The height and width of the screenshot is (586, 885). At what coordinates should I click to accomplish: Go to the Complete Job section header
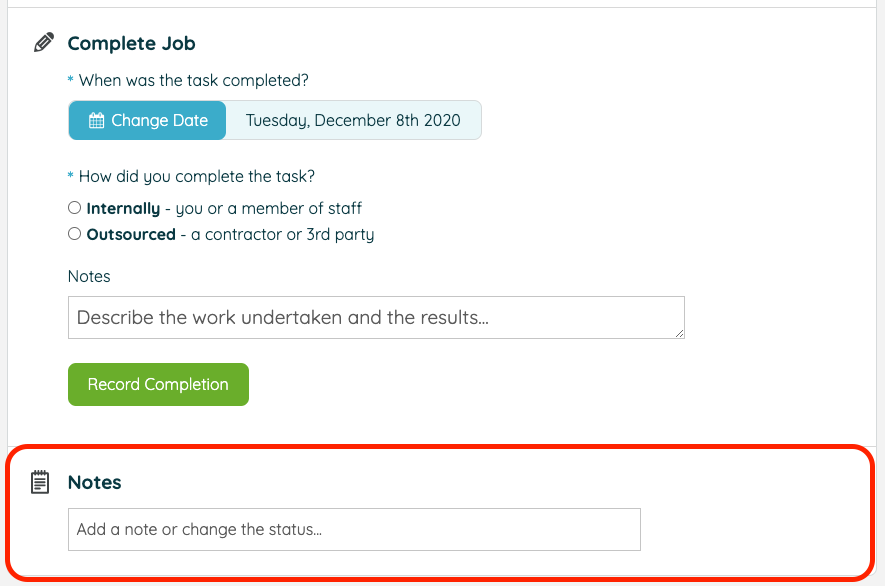[131, 43]
